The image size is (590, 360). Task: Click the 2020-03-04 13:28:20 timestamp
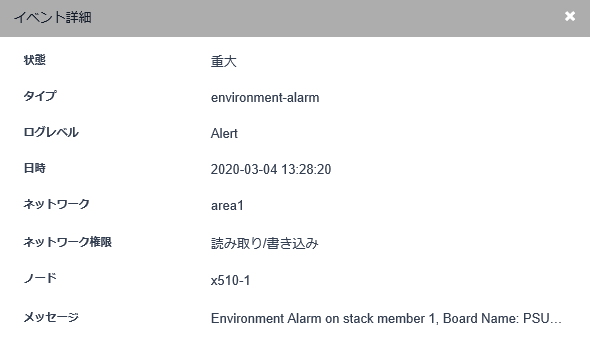click(x=271, y=169)
